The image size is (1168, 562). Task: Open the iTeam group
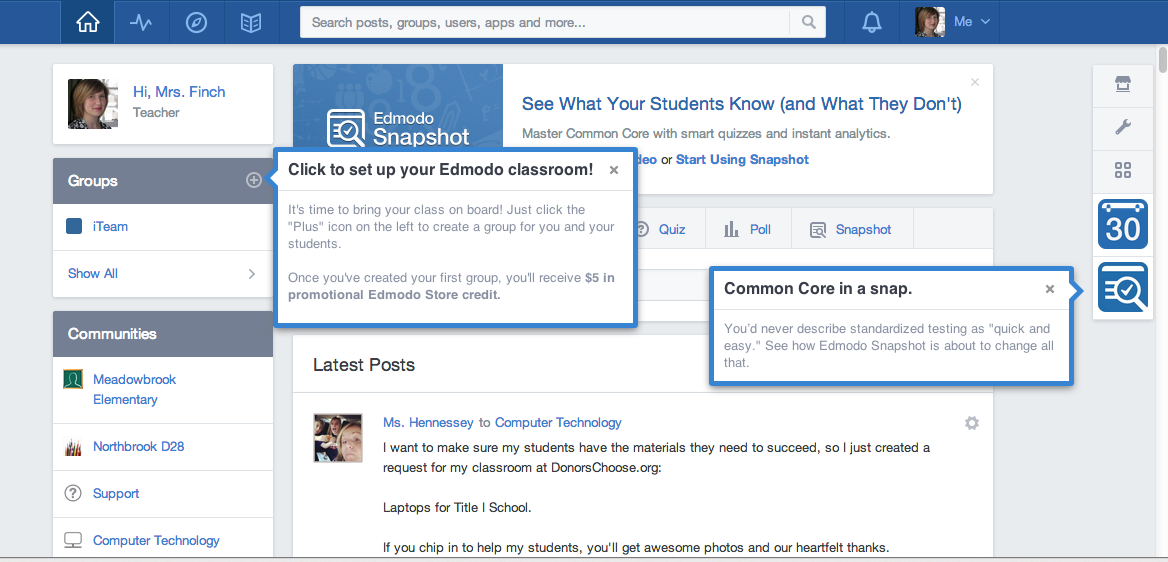click(x=110, y=227)
